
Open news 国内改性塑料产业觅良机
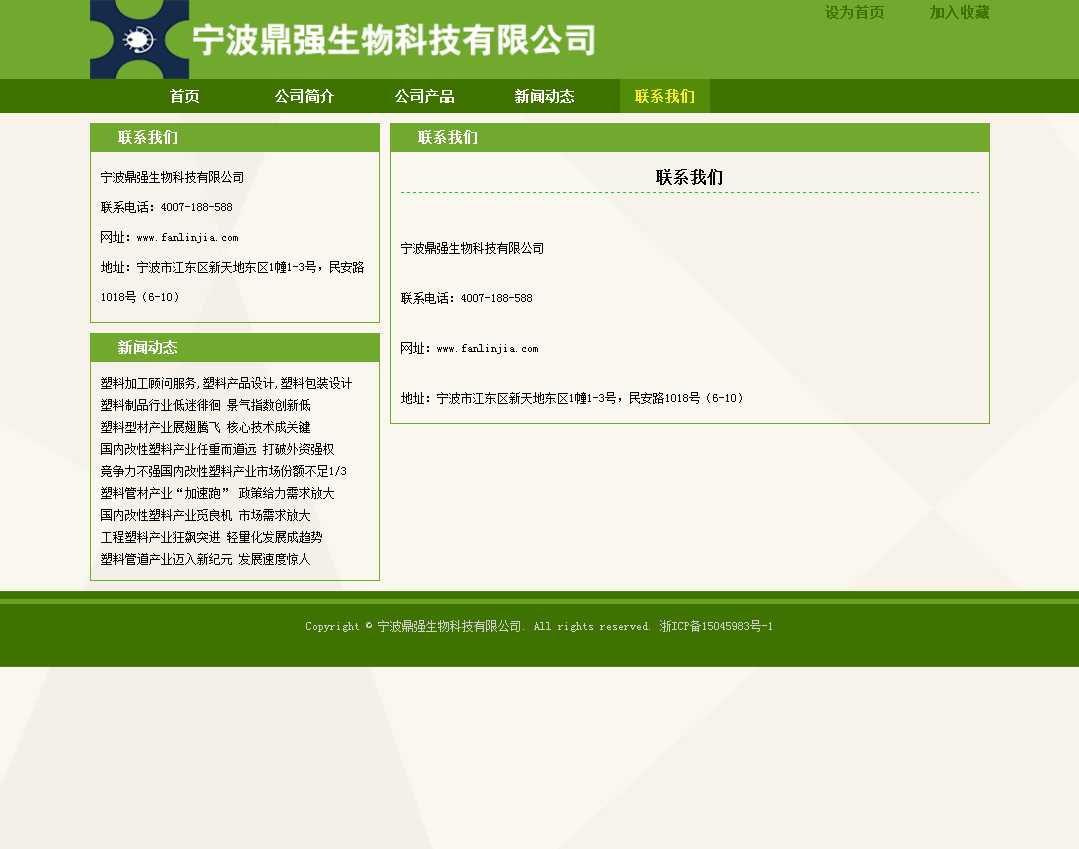pyautogui.click(x=205, y=516)
